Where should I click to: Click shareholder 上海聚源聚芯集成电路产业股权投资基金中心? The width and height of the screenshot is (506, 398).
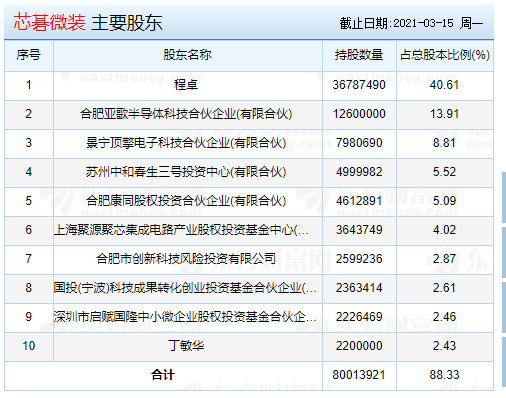click(181, 230)
